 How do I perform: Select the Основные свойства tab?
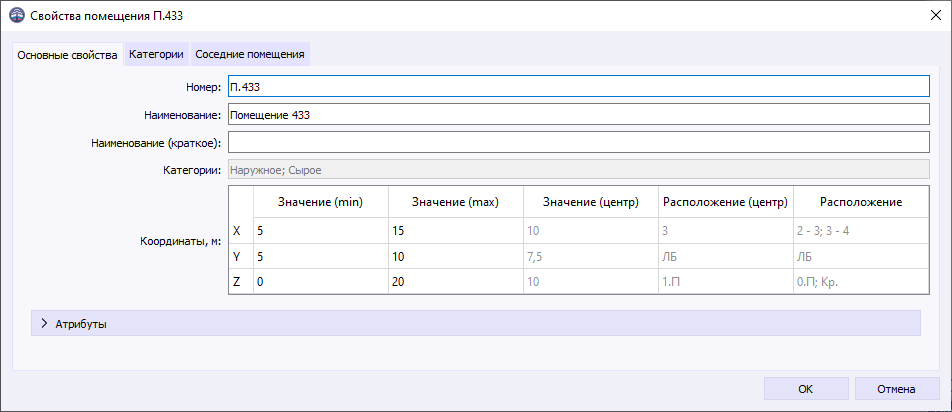coord(68,55)
